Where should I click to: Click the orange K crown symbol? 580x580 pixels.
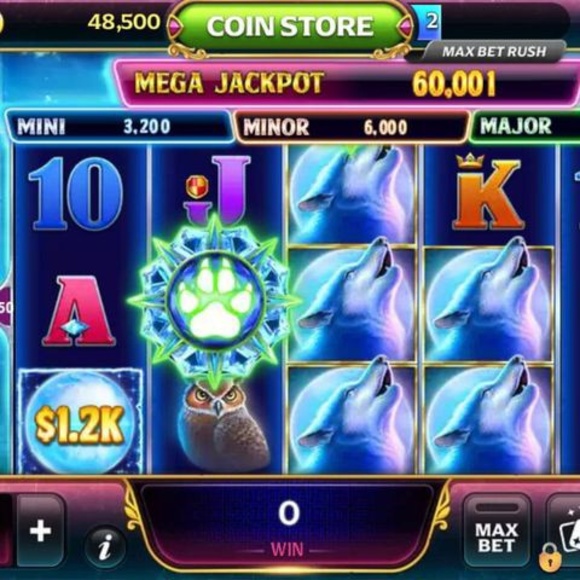pyautogui.click(x=488, y=192)
